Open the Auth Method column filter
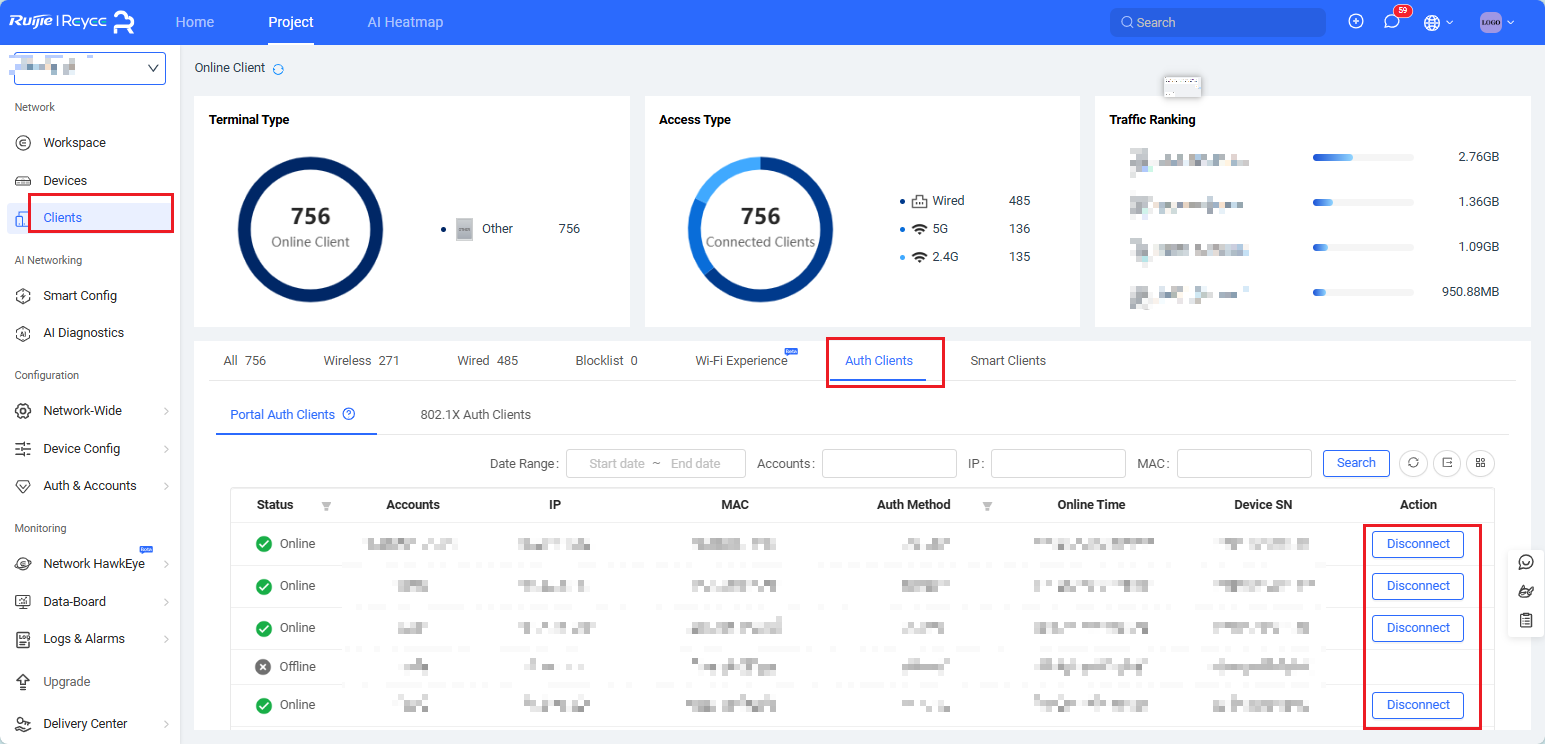Viewport: 1545px width, 744px height. 987,506
